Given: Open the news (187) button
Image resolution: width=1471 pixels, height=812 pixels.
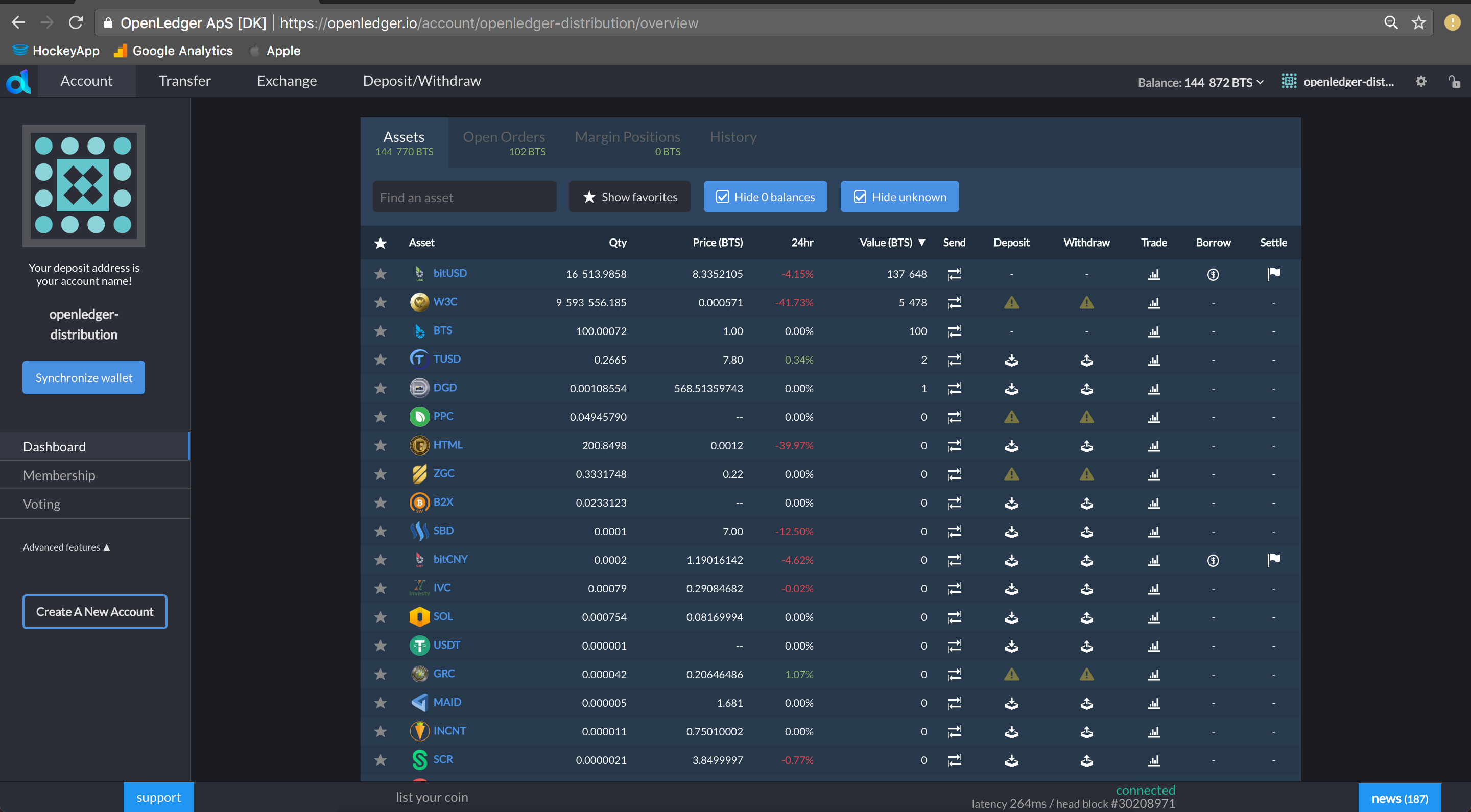Looking at the screenshot, I should [1399, 798].
